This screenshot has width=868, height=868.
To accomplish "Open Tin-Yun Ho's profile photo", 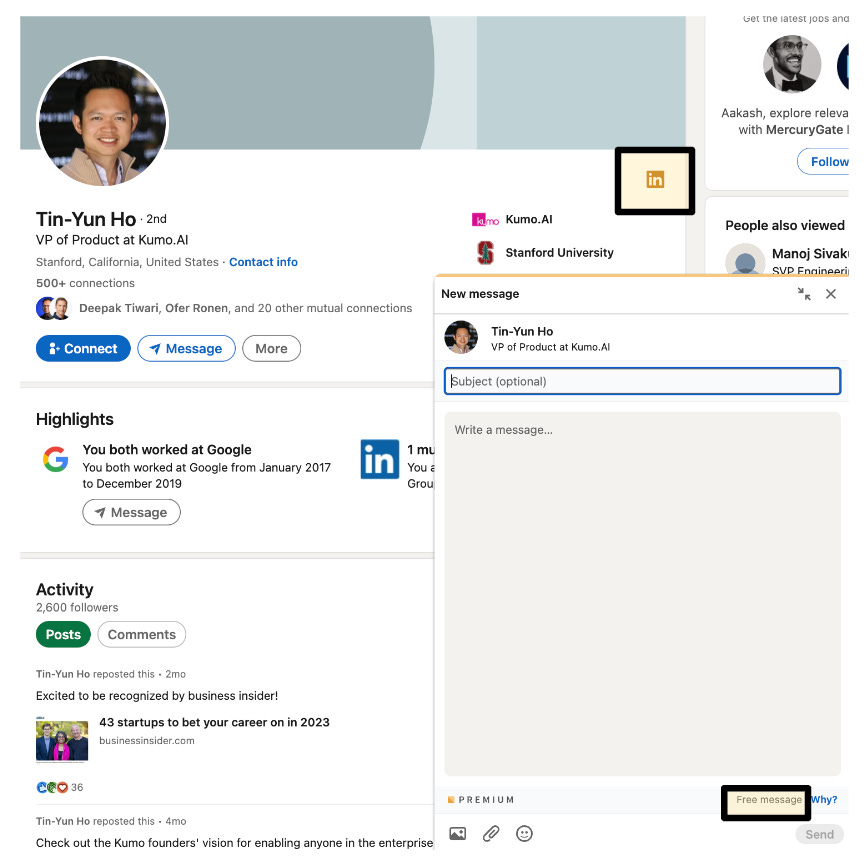I will click(x=102, y=122).
